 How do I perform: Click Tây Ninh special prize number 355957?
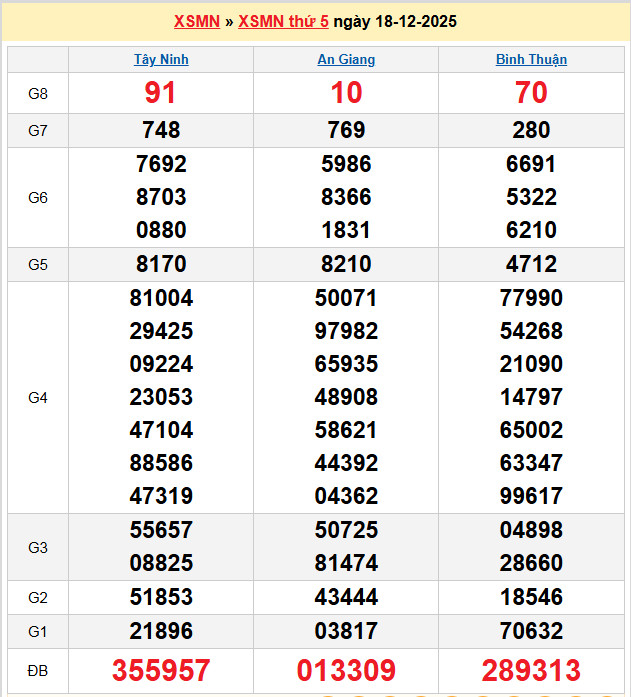click(x=161, y=670)
